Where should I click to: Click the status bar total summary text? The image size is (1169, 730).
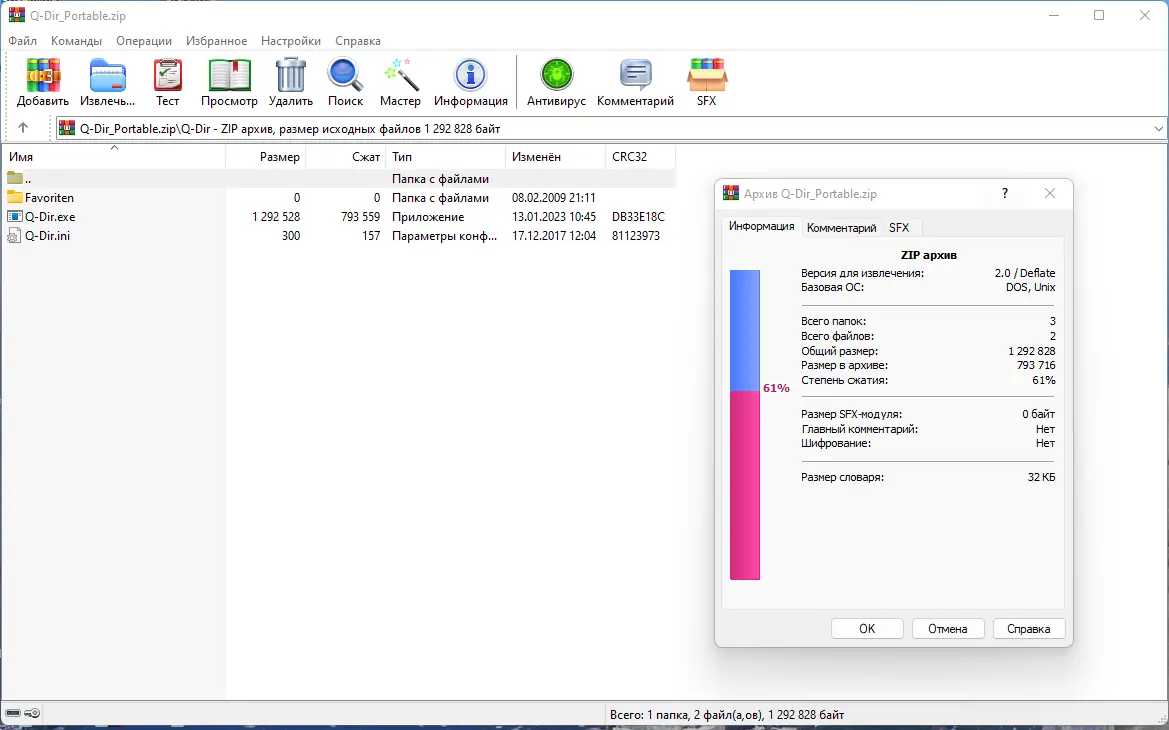click(x=727, y=714)
